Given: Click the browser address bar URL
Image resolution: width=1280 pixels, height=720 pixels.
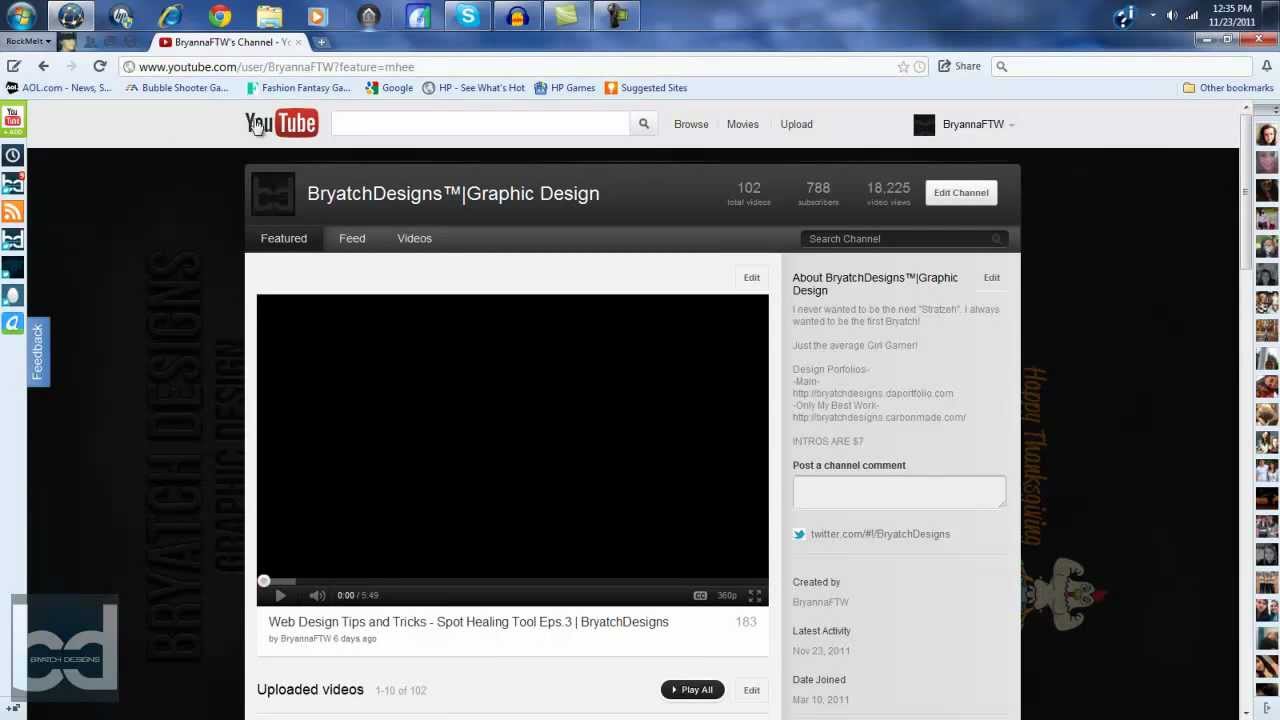Looking at the screenshot, I should 276,67.
